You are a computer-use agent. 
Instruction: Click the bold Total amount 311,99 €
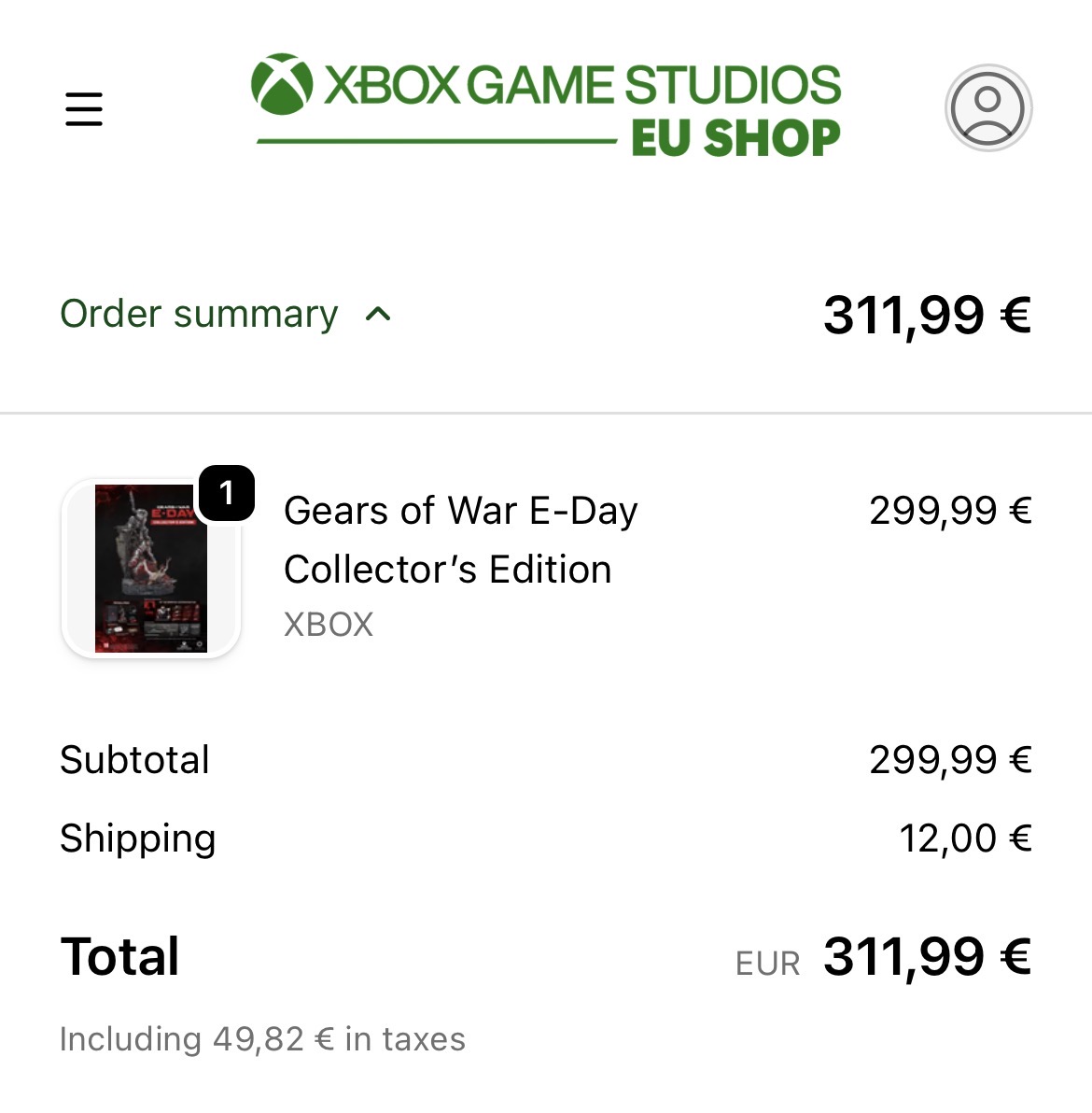(x=927, y=957)
